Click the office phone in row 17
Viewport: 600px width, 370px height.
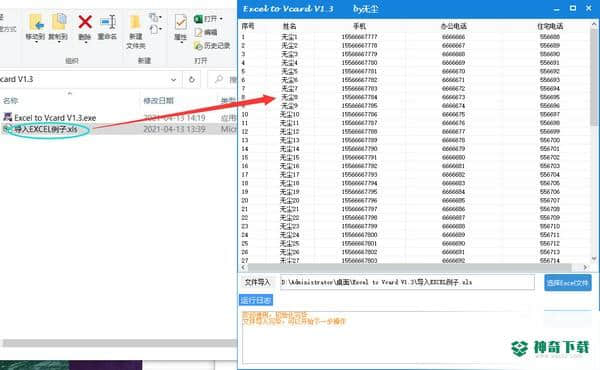pos(453,174)
